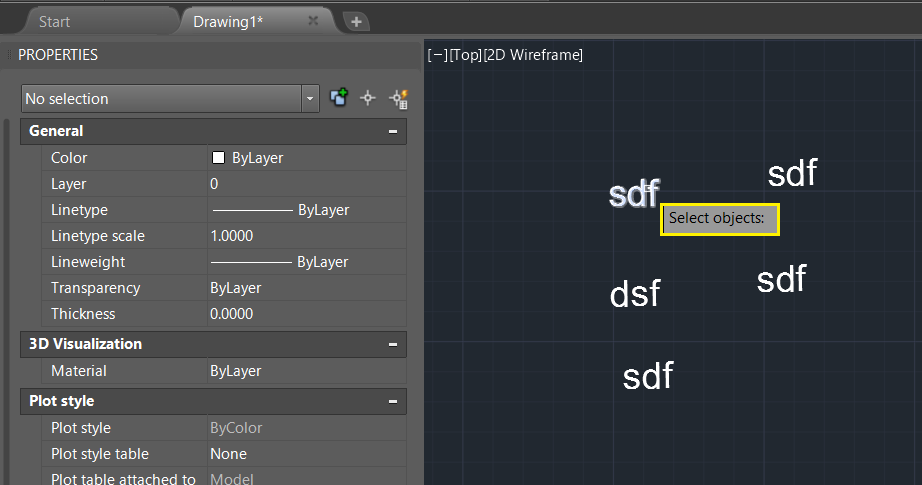
Task: Click the Select Objects crosshair icon
Action: coord(368,98)
